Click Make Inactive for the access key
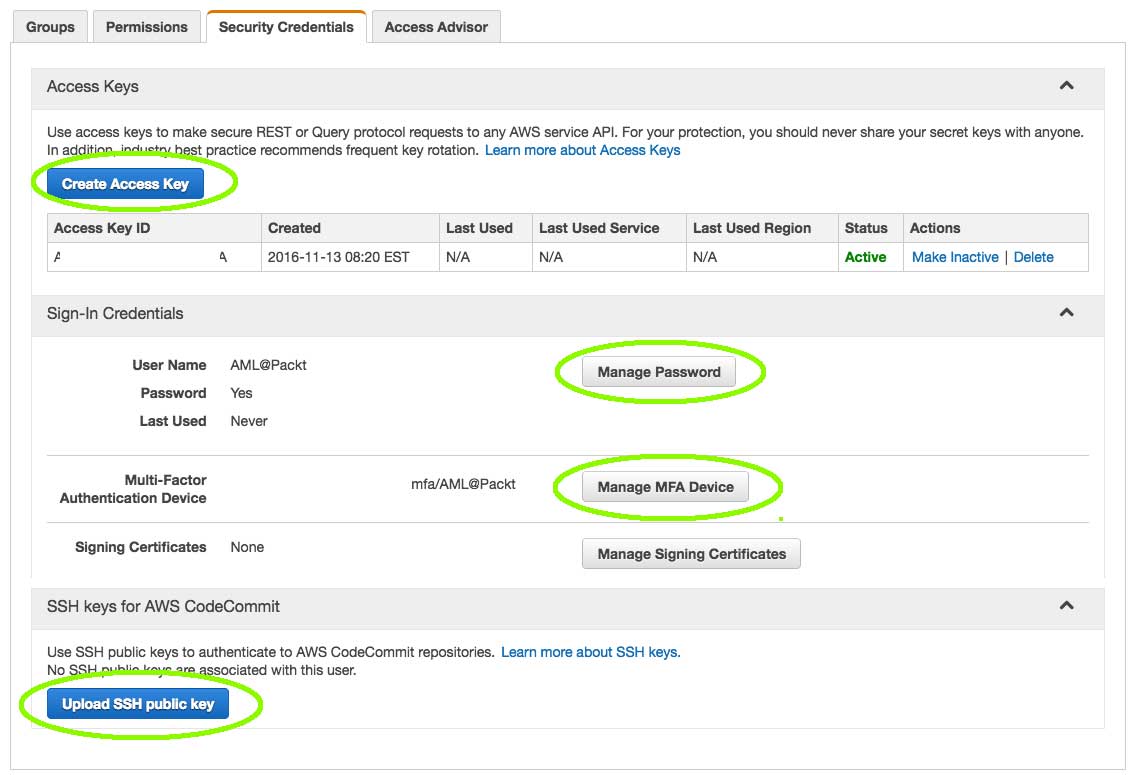The image size is (1138, 775). tap(954, 257)
